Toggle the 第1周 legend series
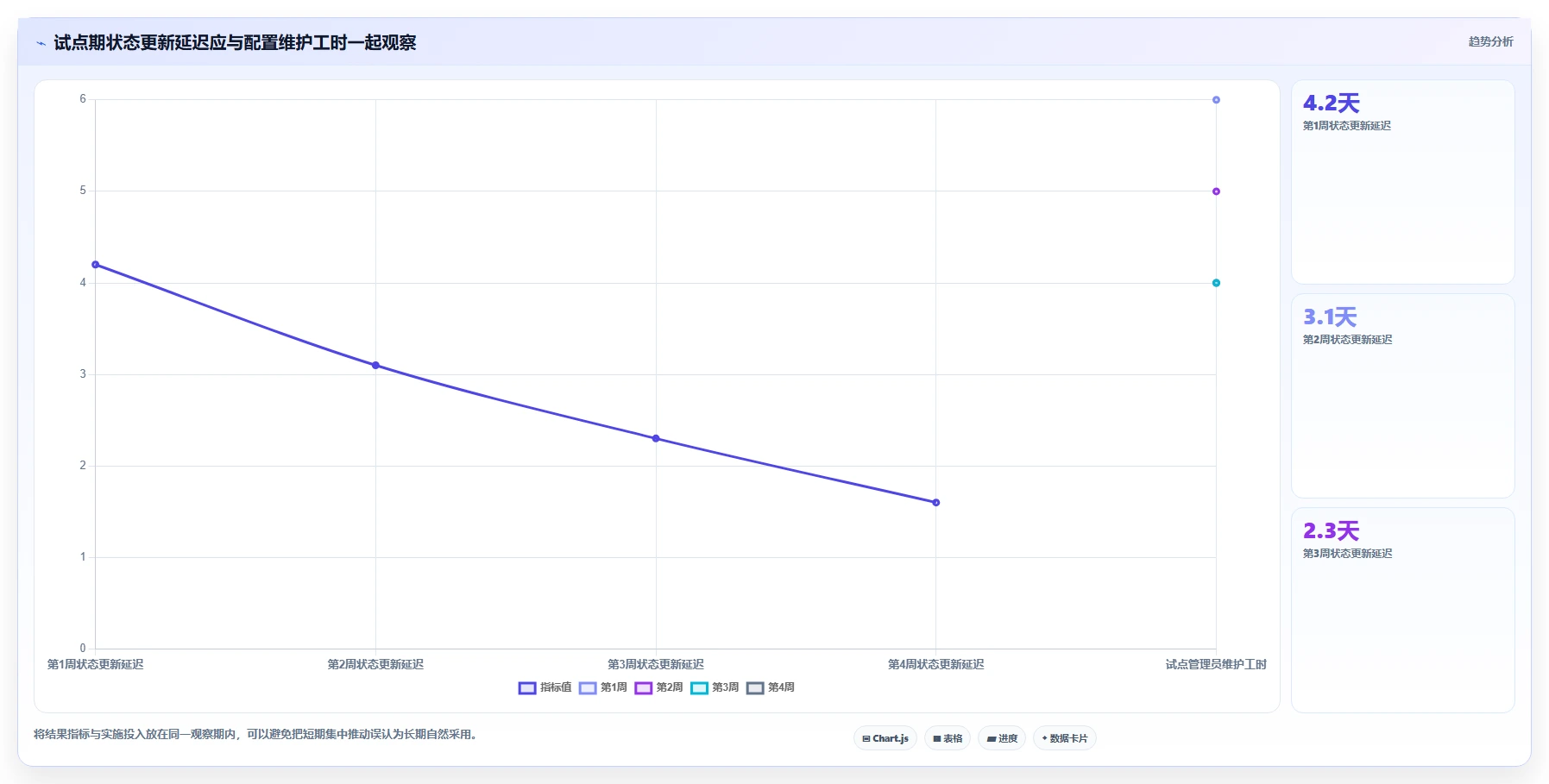The width and height of the screenshot is (1549, 784). pos(603,687)
